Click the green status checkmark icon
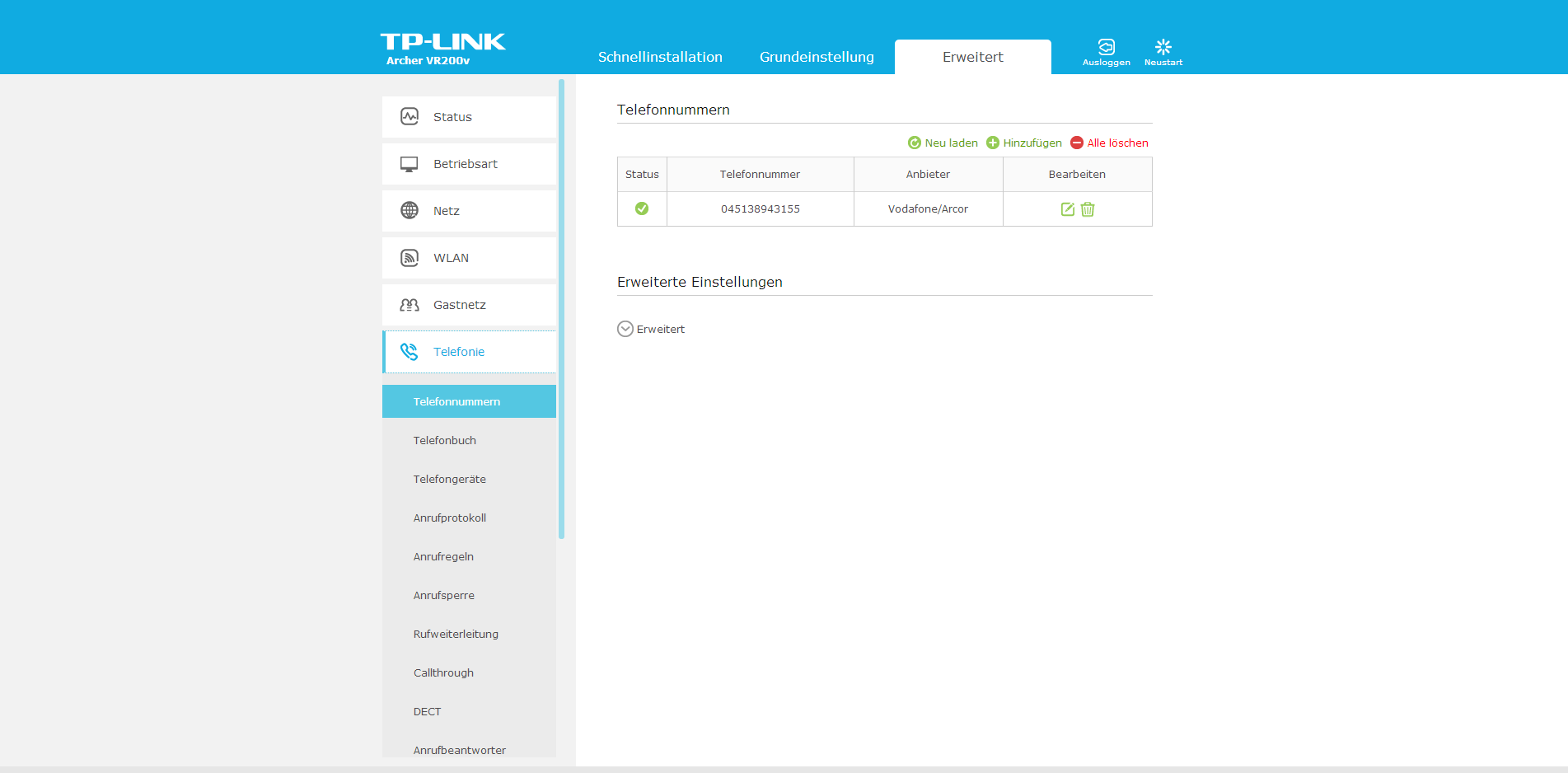 642,208
